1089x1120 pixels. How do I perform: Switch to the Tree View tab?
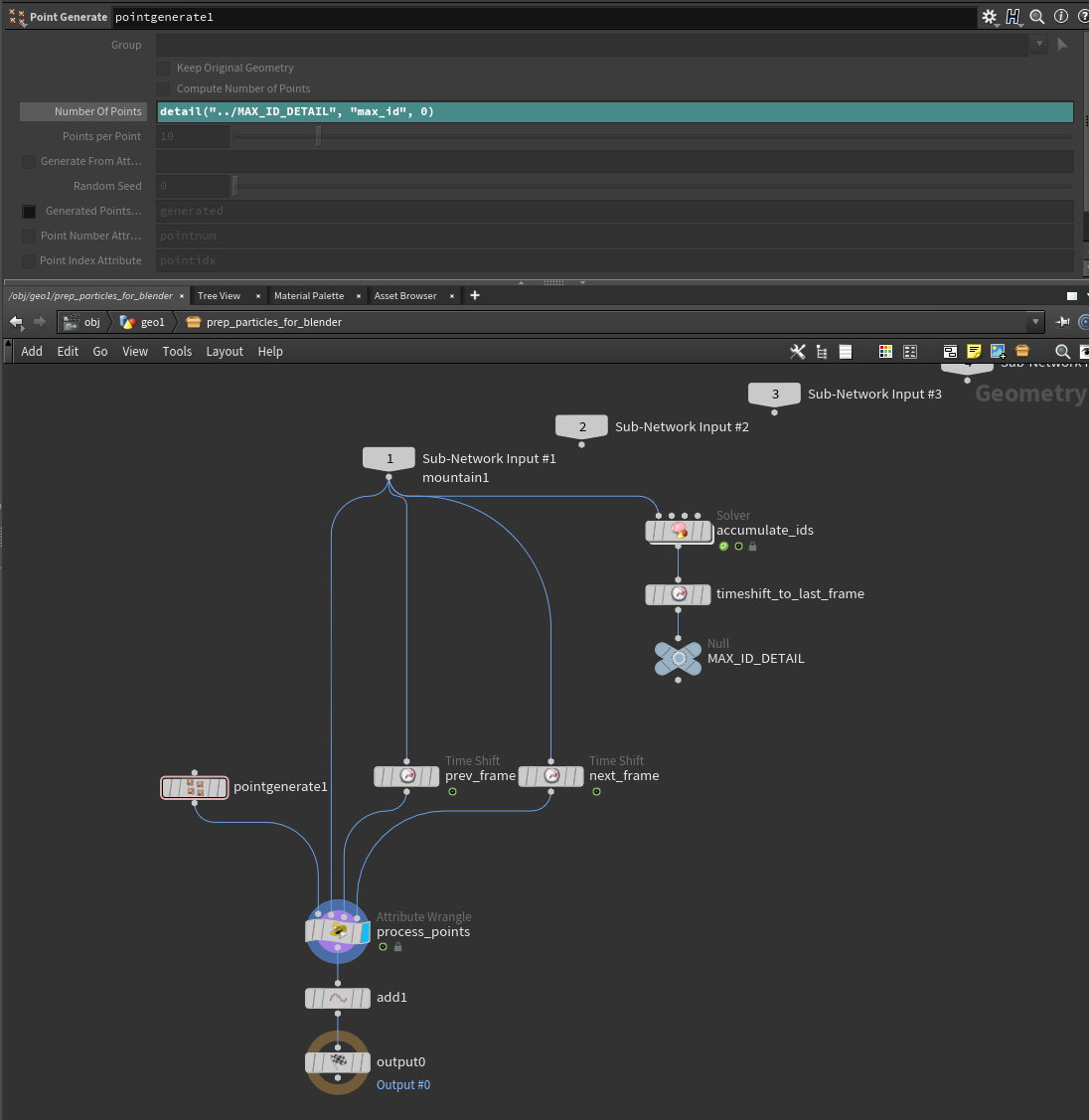219,296
